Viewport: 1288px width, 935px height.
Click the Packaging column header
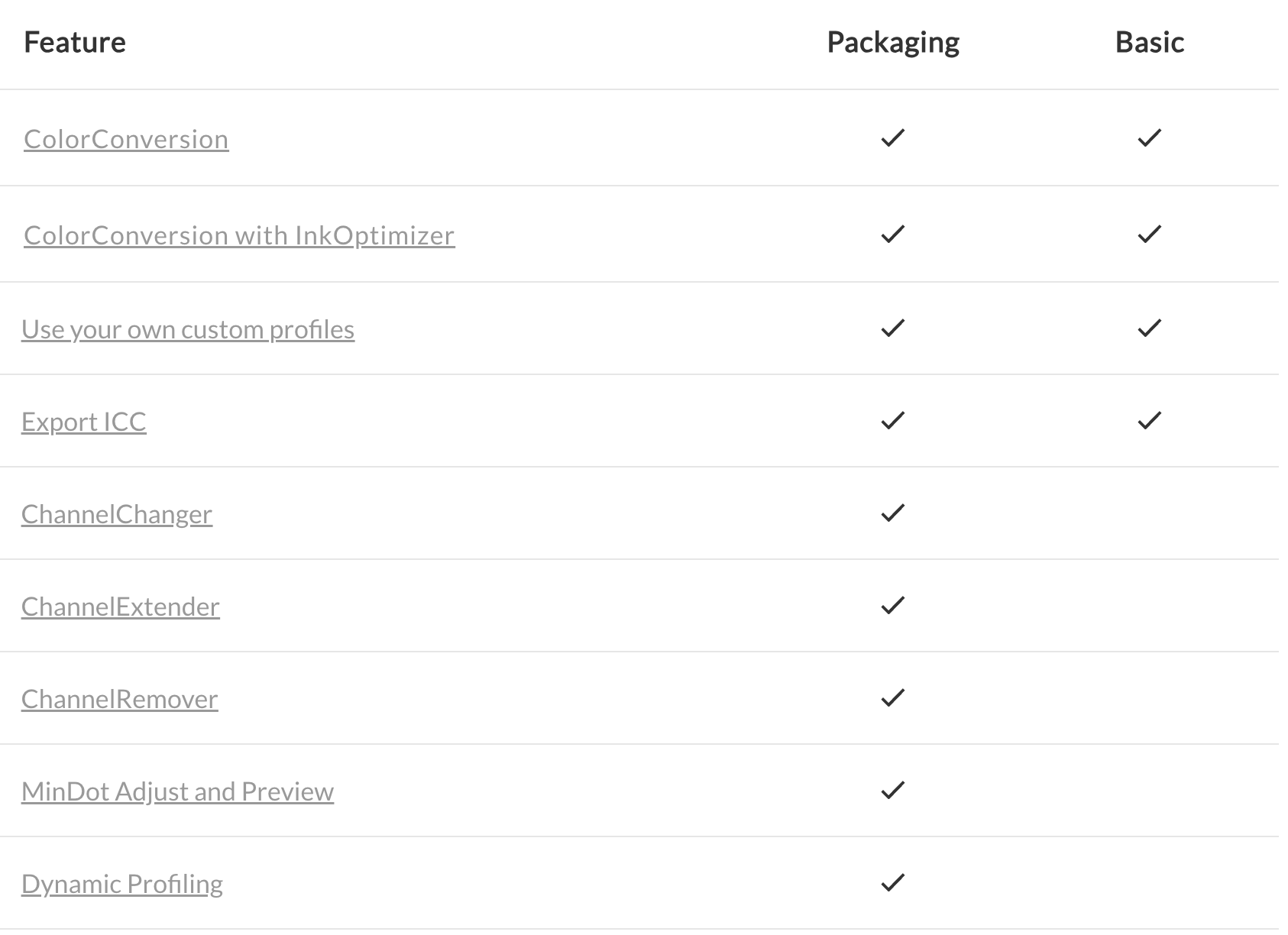pyautogui.click(x=893, y=43)
